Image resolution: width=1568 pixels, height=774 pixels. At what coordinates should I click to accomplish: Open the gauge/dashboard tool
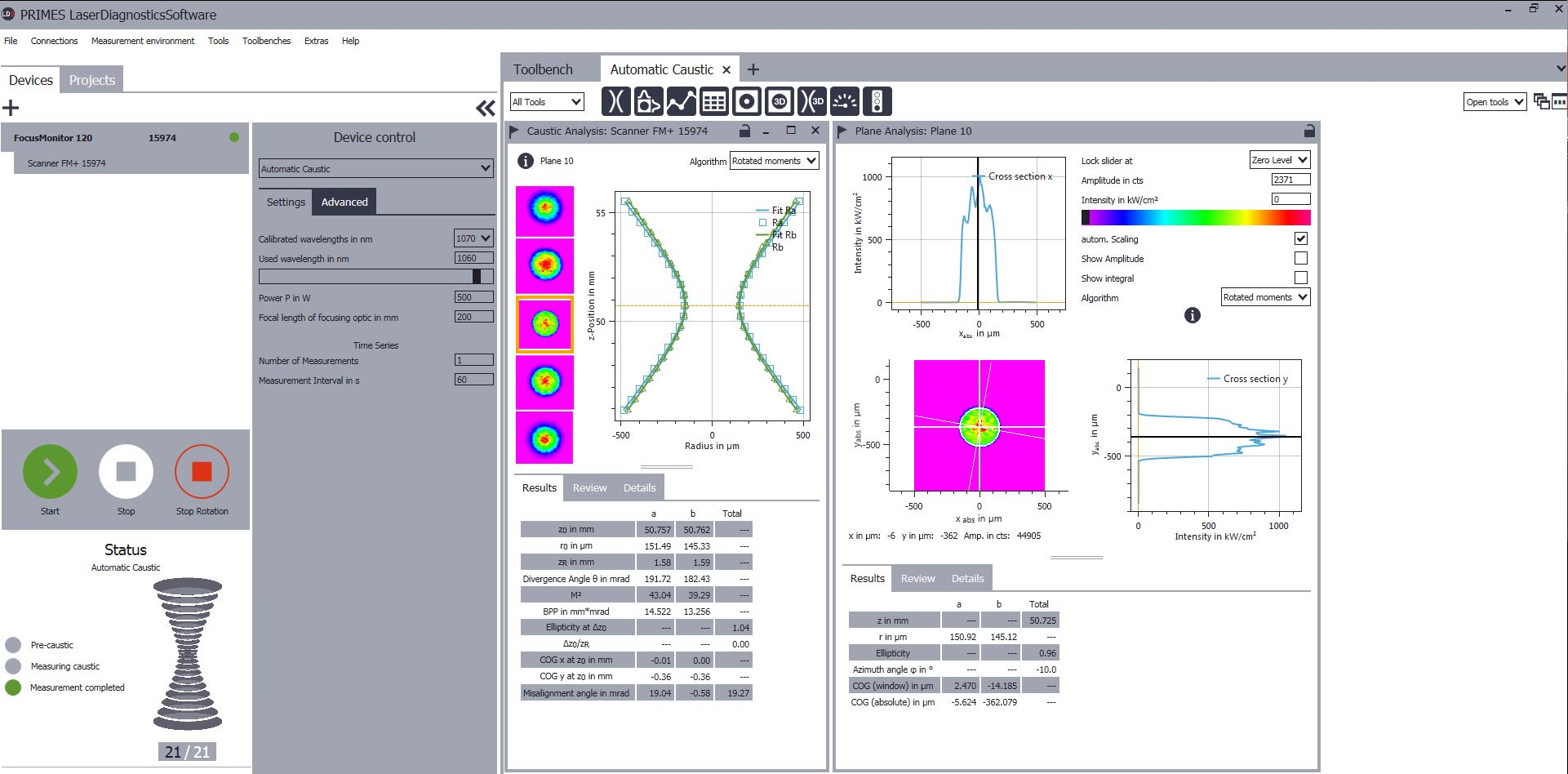tap(845, 100)
